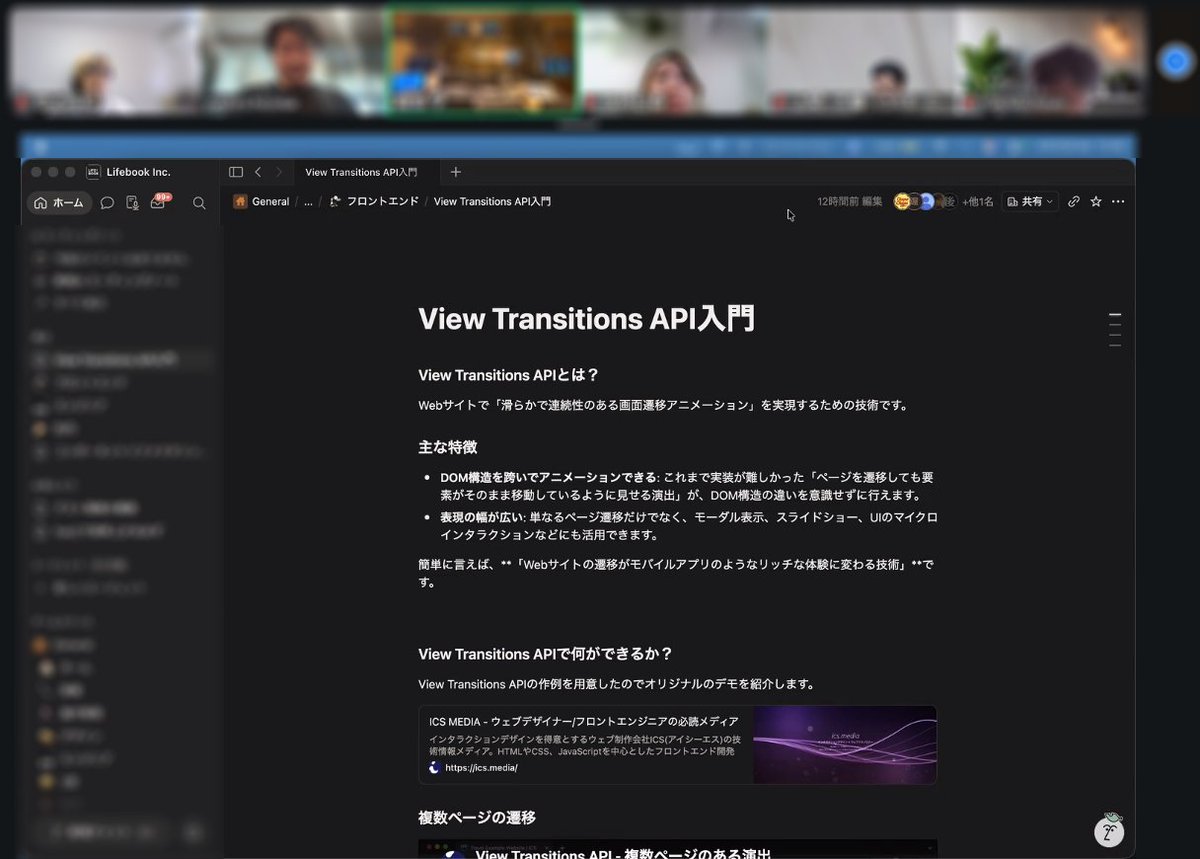Open the chat bubble icon in sidebar header
Viewport: 1200px width, 859px height.
point(107,203)
